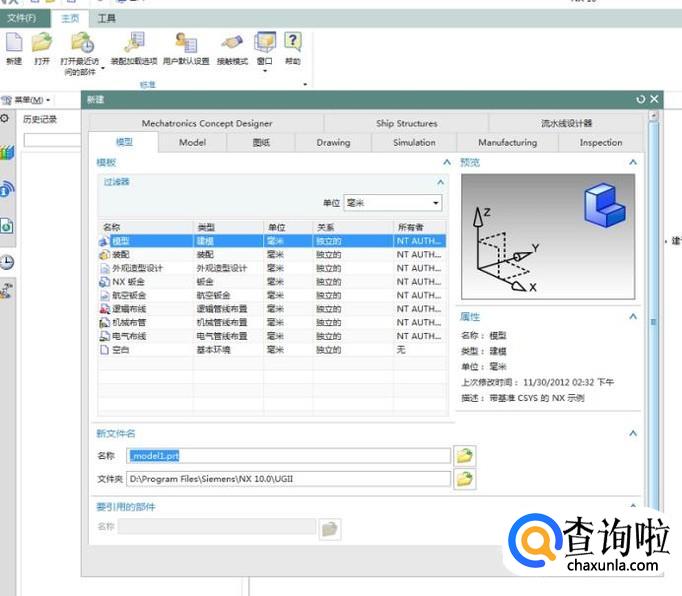Screen dimensions: 682x596
Task: Sort by the 所有者 column header
Action: click(420, 227)
